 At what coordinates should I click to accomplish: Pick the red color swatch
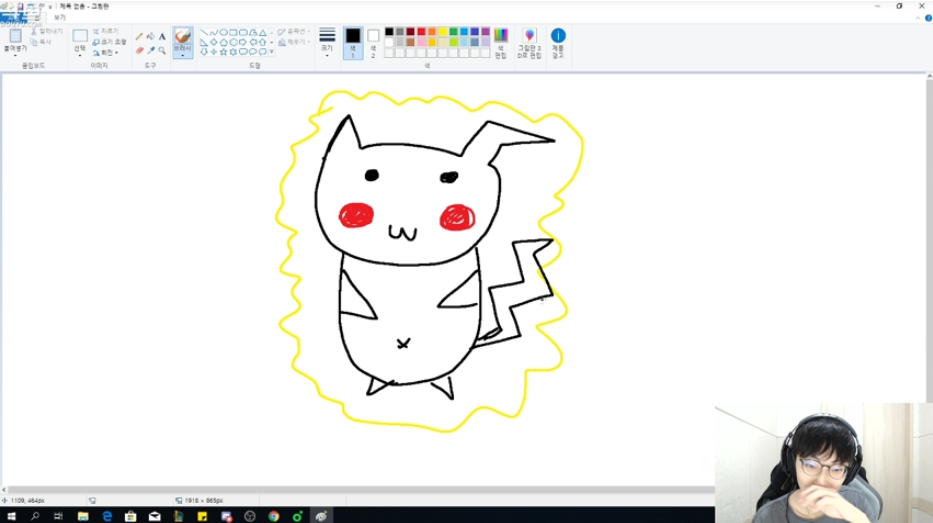click(421, 32)
